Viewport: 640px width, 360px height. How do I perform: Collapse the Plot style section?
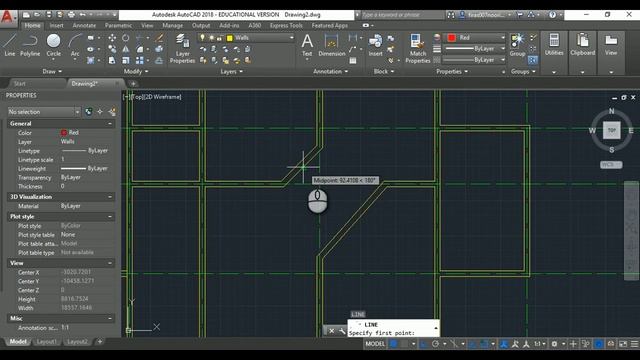[110, 216]
